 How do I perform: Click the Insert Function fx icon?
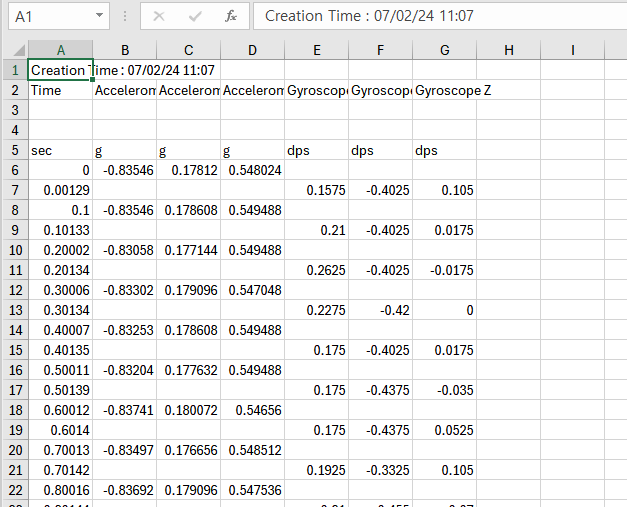point(231,16)
